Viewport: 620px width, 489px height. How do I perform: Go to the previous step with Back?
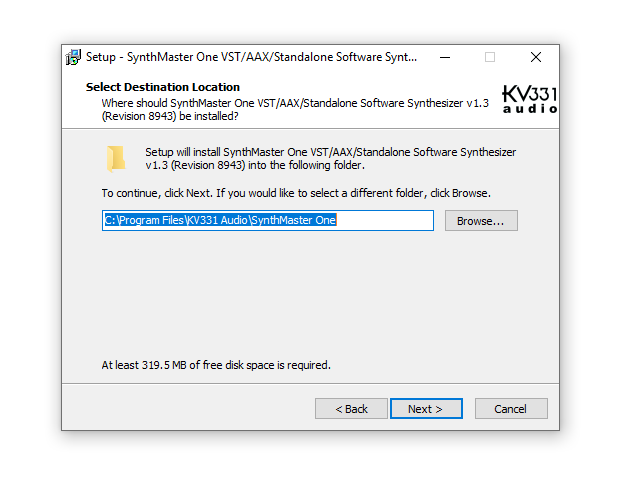tap(351, 408)
